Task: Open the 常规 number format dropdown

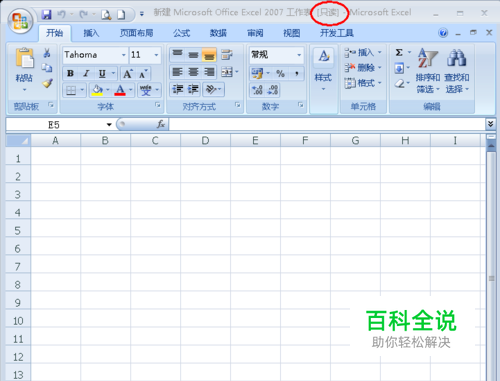Action: 299,55
